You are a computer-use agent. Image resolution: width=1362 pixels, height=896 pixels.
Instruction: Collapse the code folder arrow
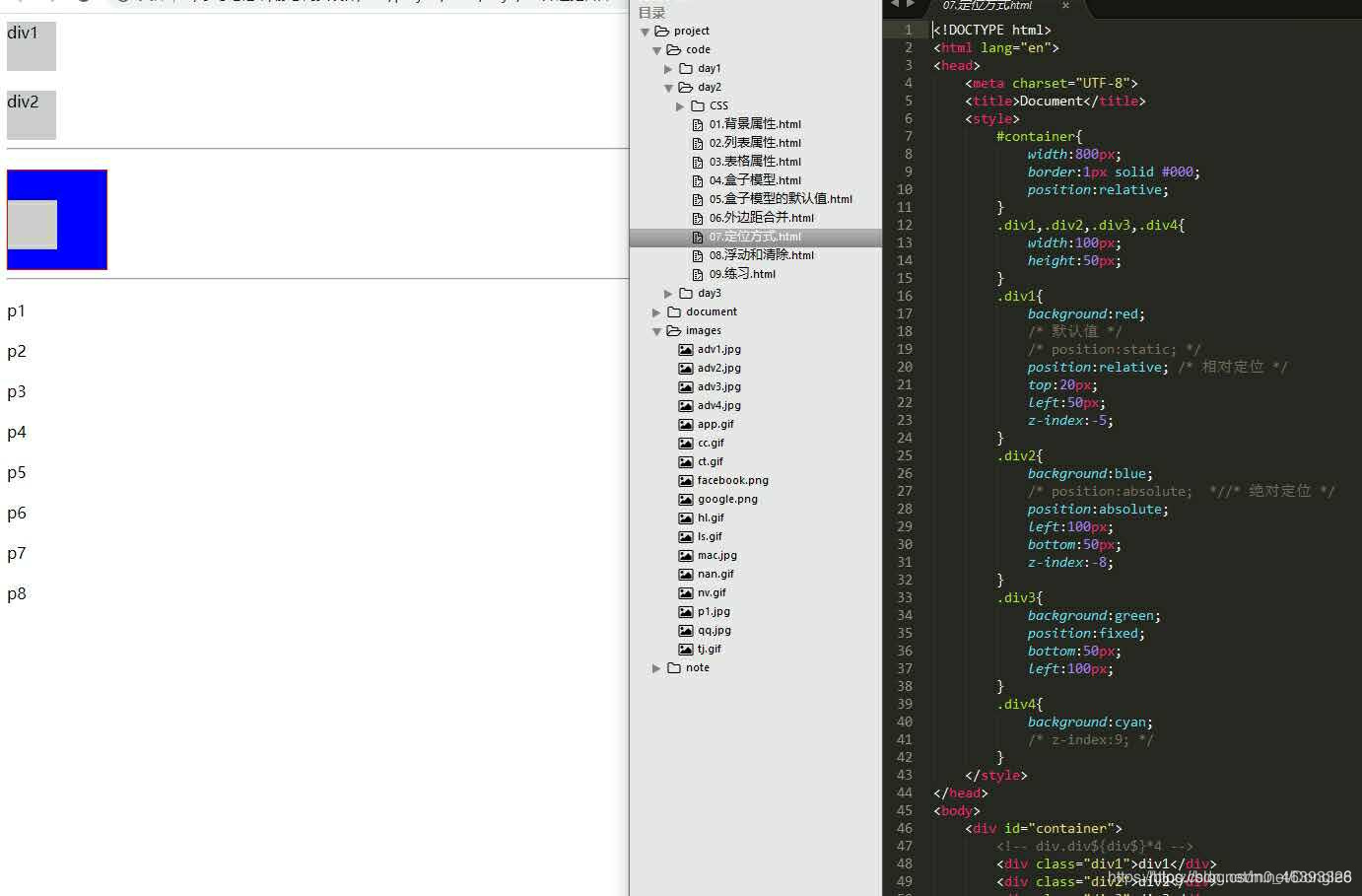[657, 50]
